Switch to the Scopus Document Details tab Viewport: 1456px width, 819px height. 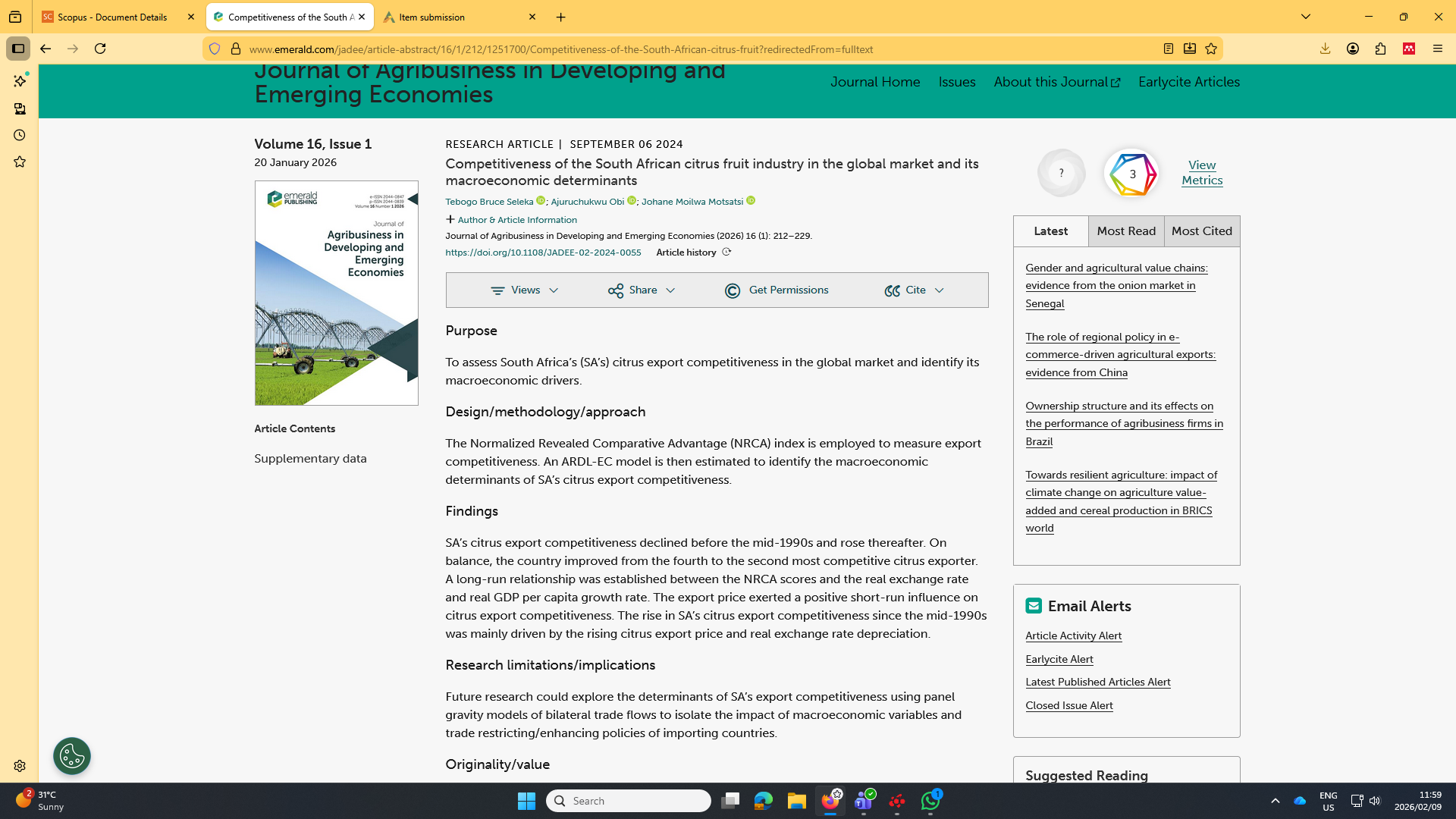[112, 17]
